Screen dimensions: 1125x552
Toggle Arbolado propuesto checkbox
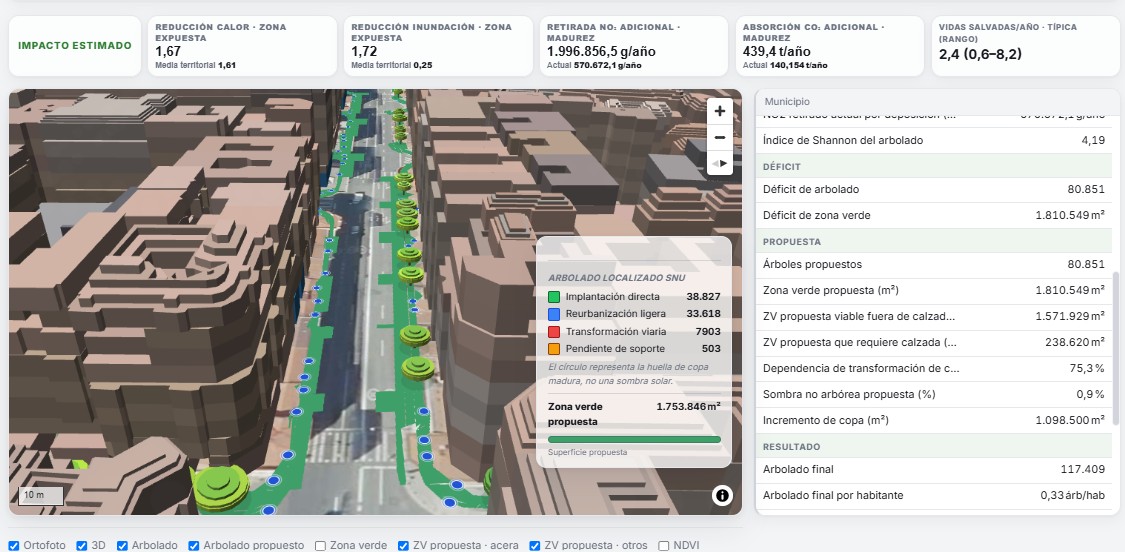click(193, 546)
